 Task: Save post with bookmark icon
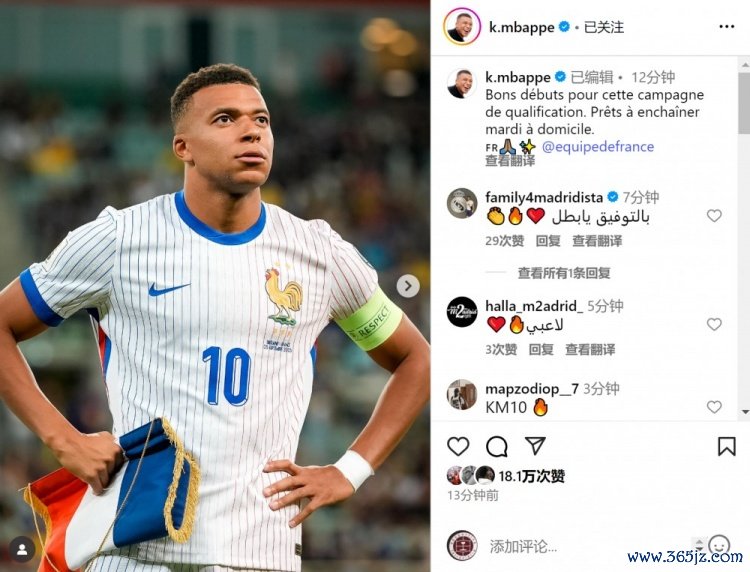coord(727,446)
